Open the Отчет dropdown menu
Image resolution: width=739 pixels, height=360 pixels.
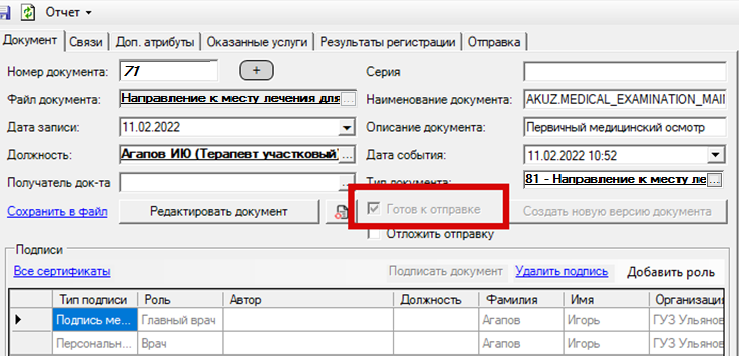68,12
